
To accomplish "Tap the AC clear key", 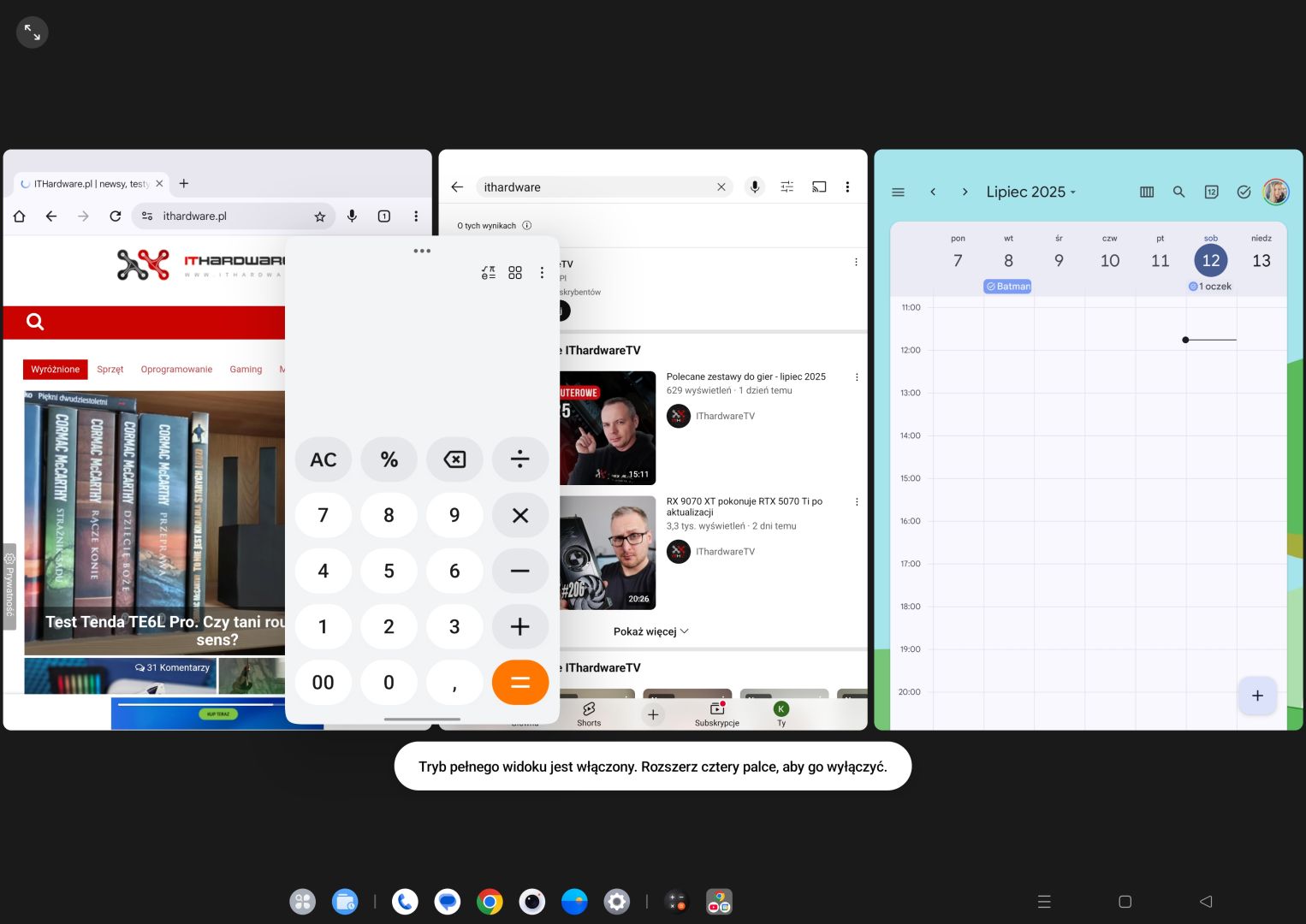I will point(324,459).
